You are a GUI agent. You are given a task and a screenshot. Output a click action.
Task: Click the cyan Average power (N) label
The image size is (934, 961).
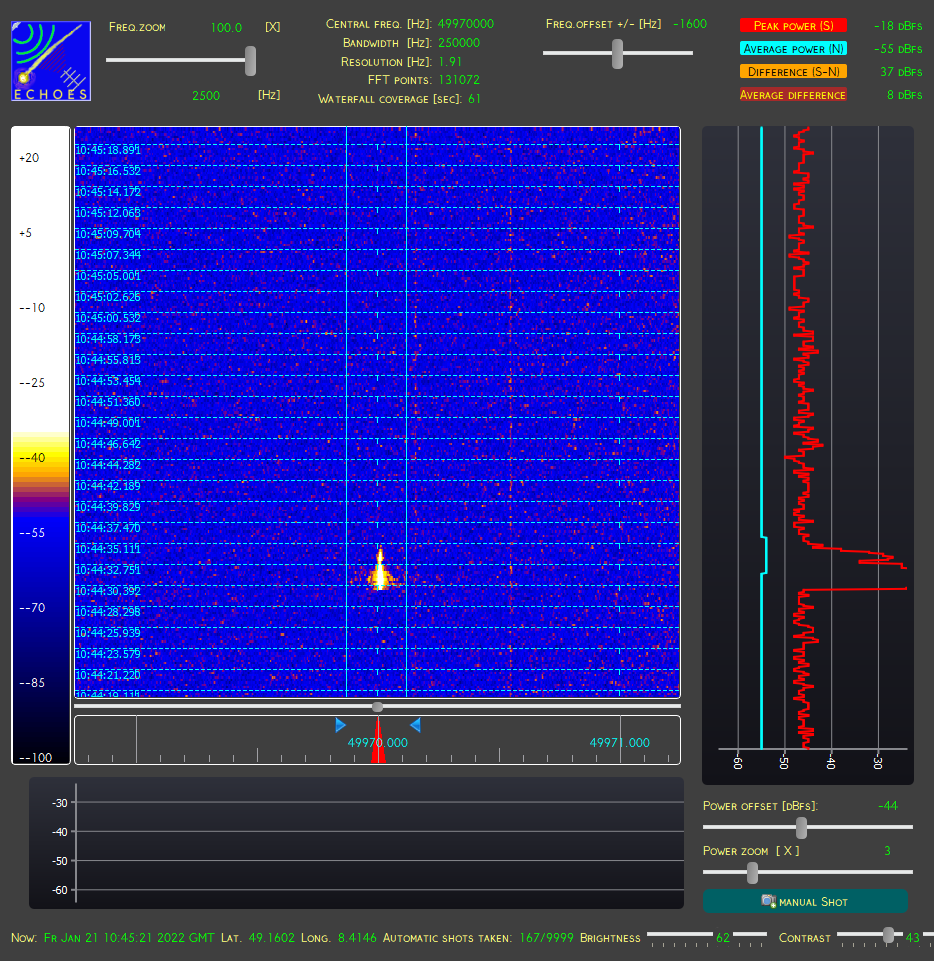793,49
